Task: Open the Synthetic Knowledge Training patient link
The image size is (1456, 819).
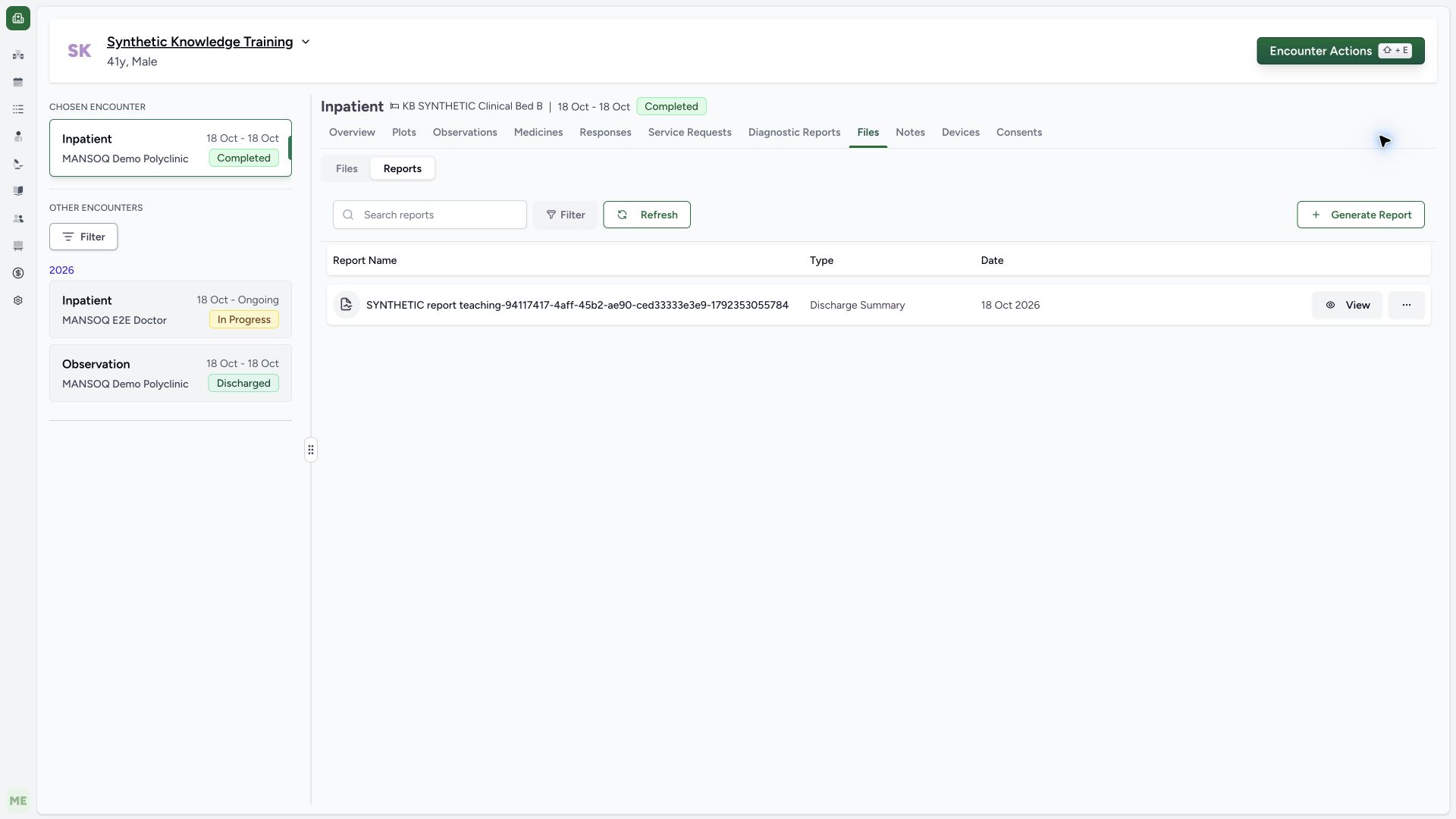Action: coord(199,42)
